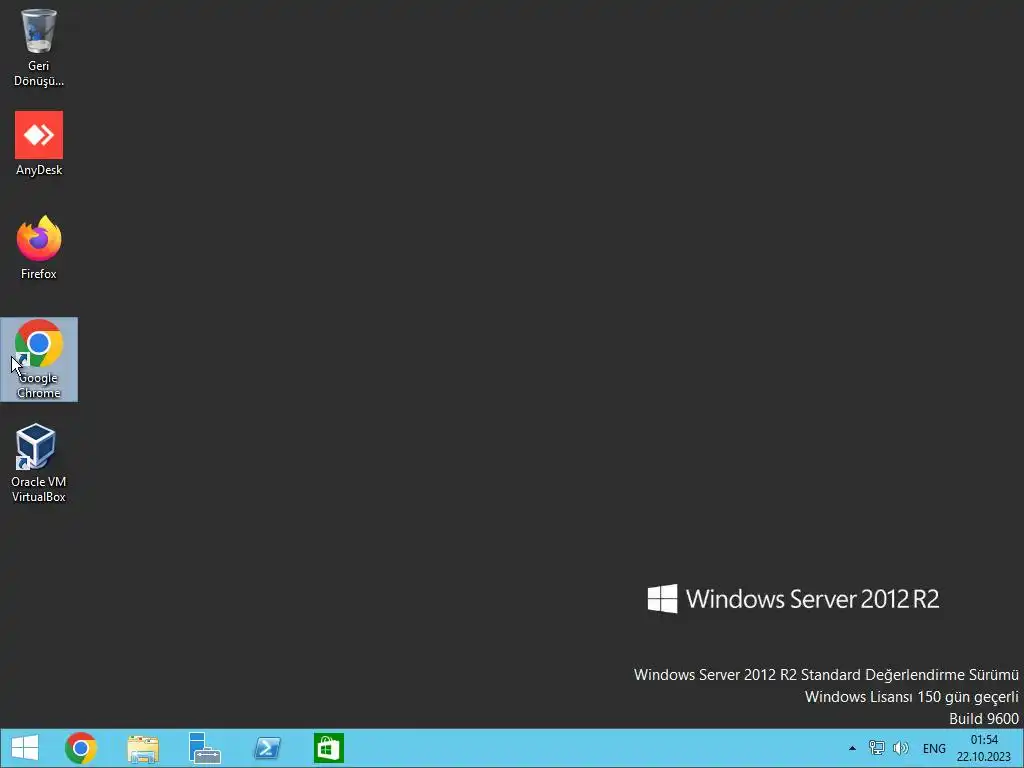
Task: Open File Explorer from the taskbar
Action: pyautogui.click(x=143, y=748)
